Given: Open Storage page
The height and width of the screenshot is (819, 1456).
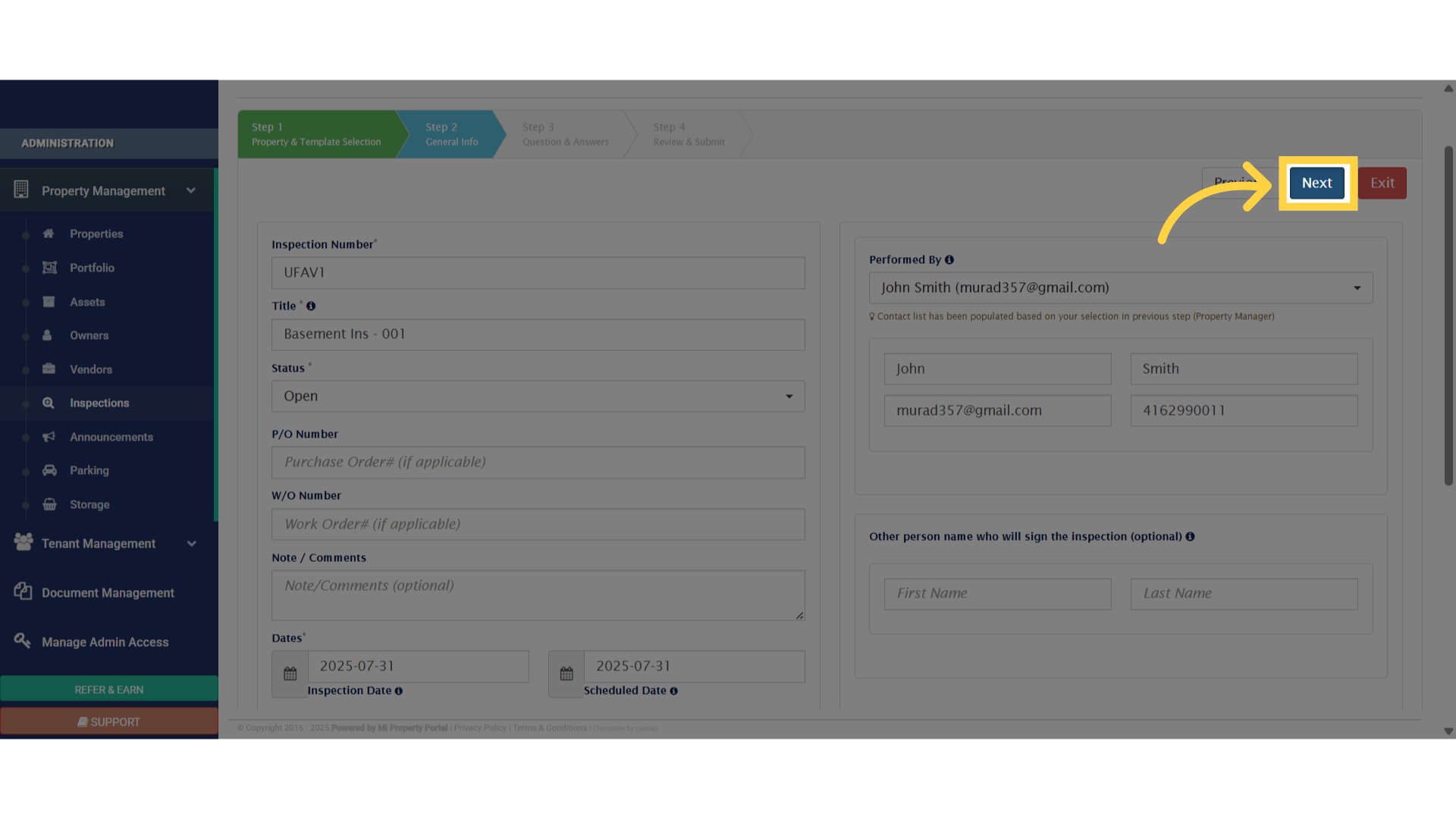Looking at the screenshot, I should click(89, 504).
